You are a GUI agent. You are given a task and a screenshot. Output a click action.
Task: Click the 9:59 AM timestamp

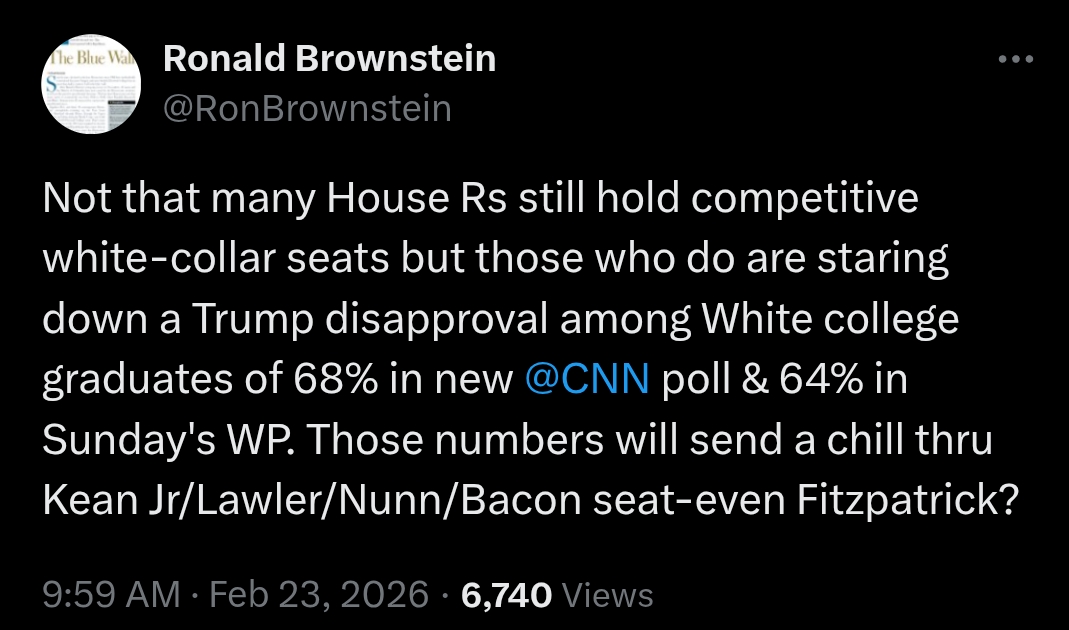(111, 596)
